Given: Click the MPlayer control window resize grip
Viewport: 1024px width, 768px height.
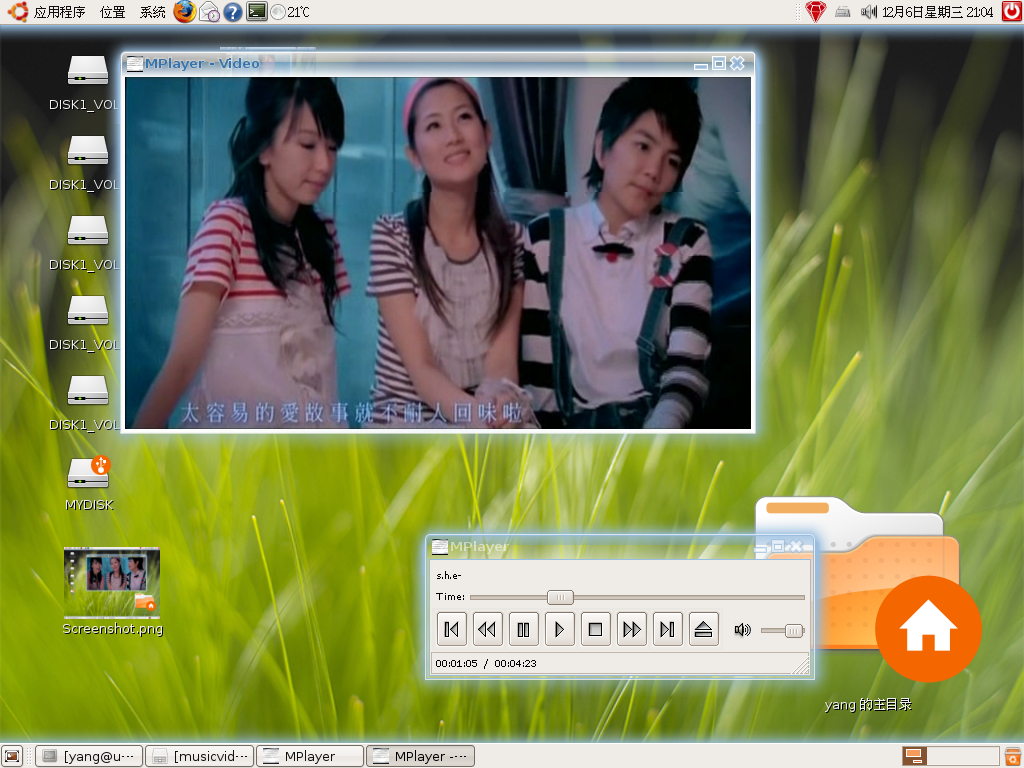Looking at the screenshot, I should tap(801, 665).
